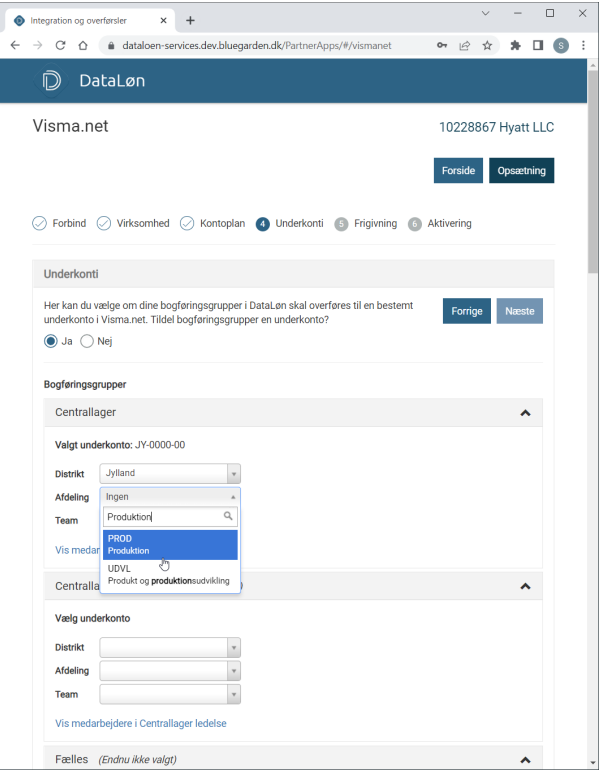
Task: Collapse the Fælles group chevron
Action: click(x=525, y=760)
